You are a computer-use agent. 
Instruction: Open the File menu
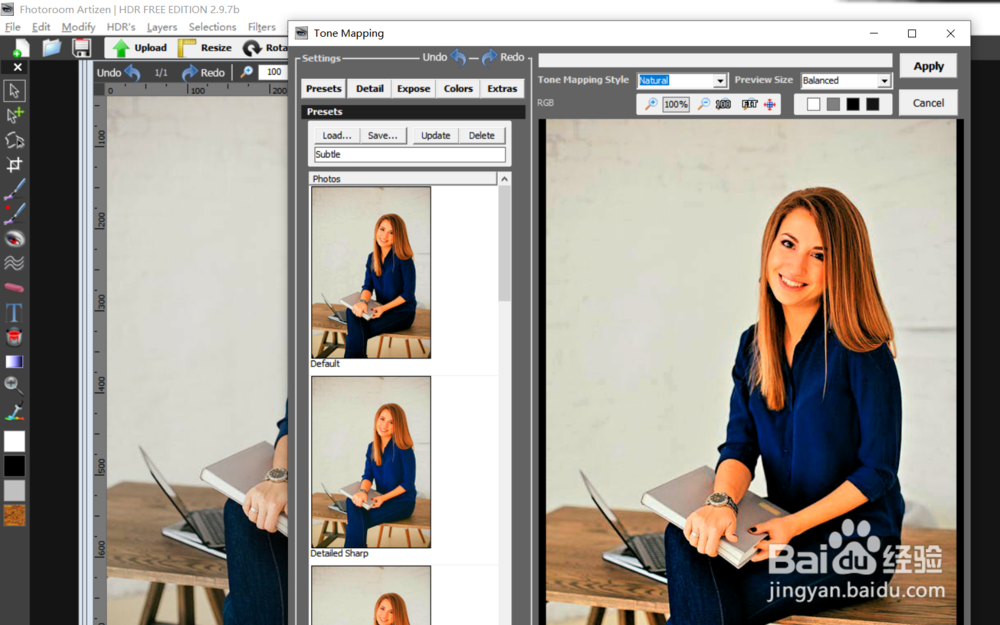pos(13,27)
